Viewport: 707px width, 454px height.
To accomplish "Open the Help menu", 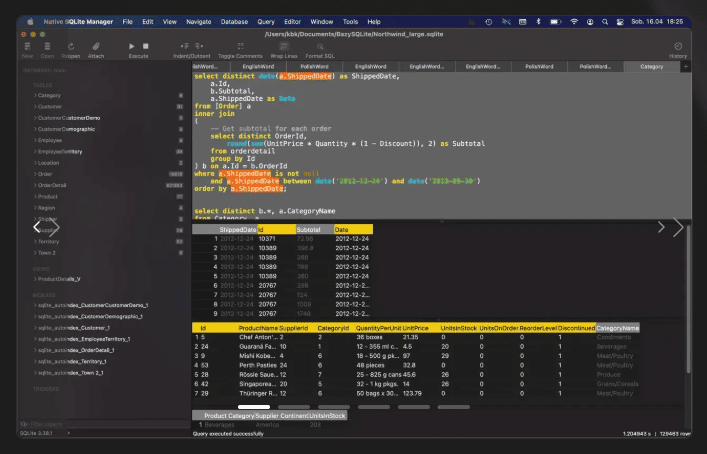I will click(x=374, y=22).
